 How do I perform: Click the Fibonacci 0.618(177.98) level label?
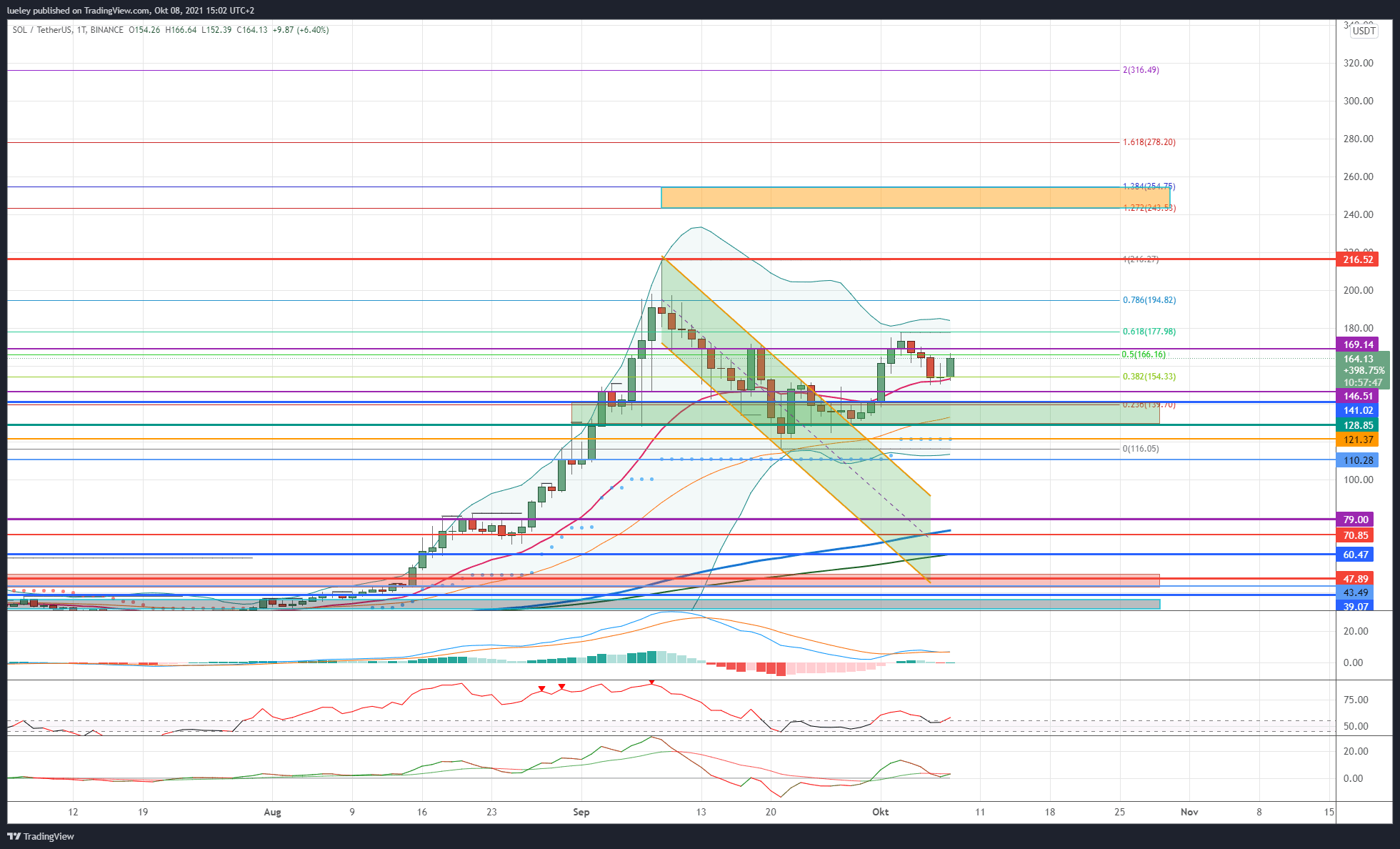point(1149,332)
